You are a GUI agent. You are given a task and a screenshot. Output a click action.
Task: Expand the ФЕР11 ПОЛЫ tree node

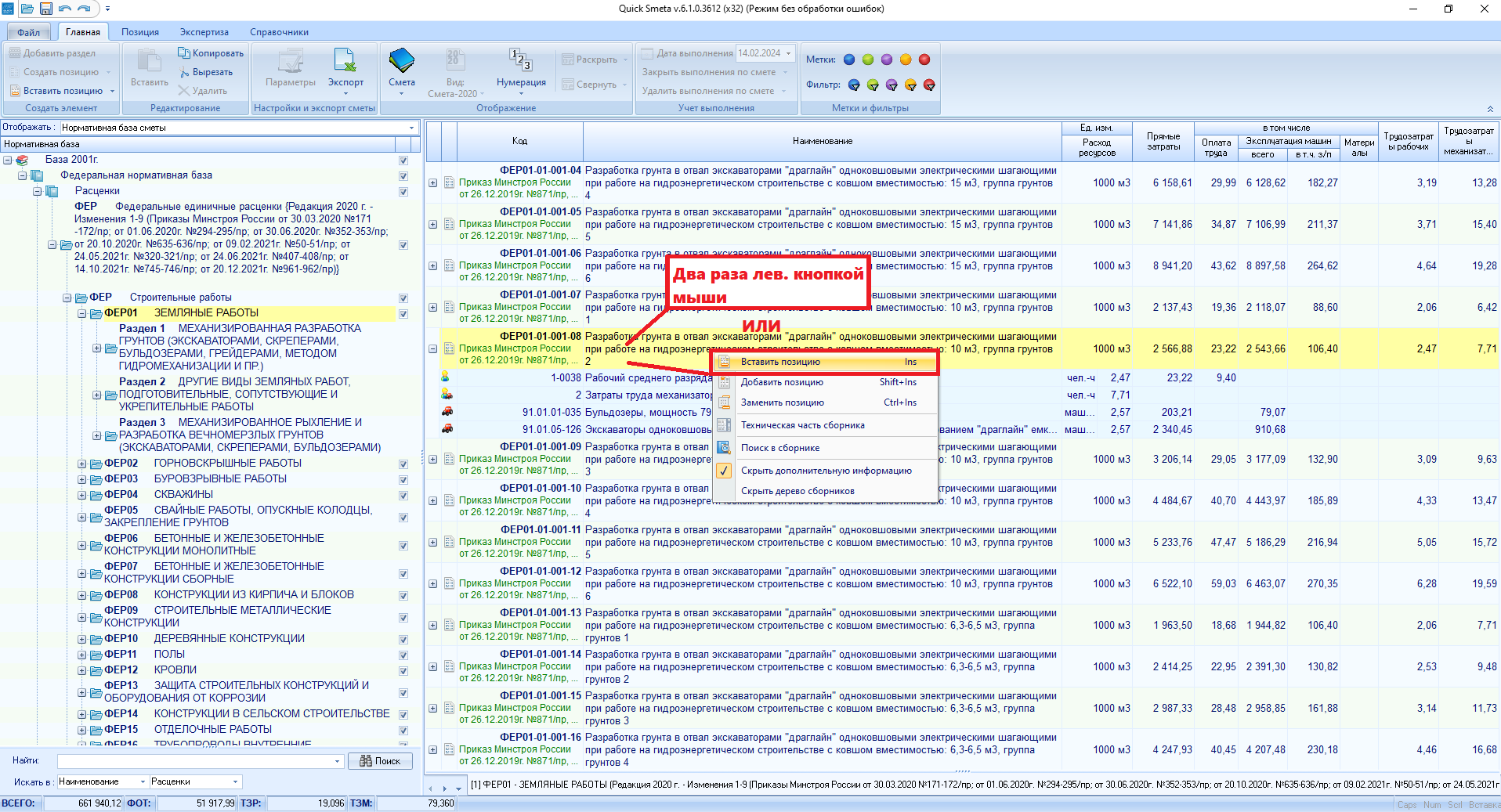81,655
